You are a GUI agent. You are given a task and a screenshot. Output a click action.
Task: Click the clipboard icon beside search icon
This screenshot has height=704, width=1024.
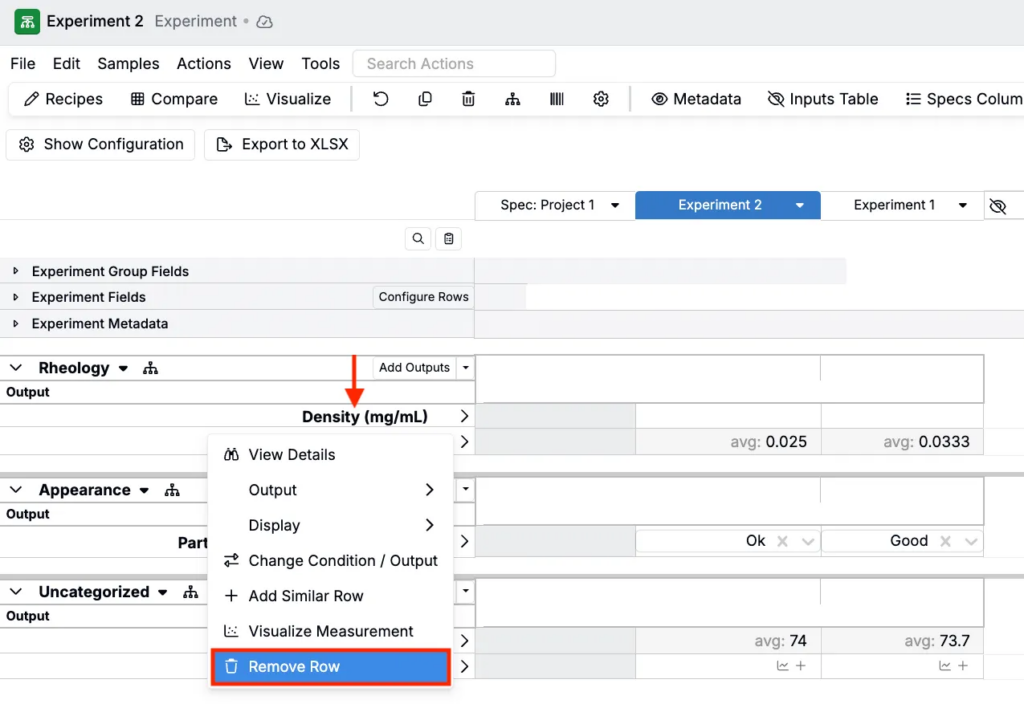tap(448, 238)
